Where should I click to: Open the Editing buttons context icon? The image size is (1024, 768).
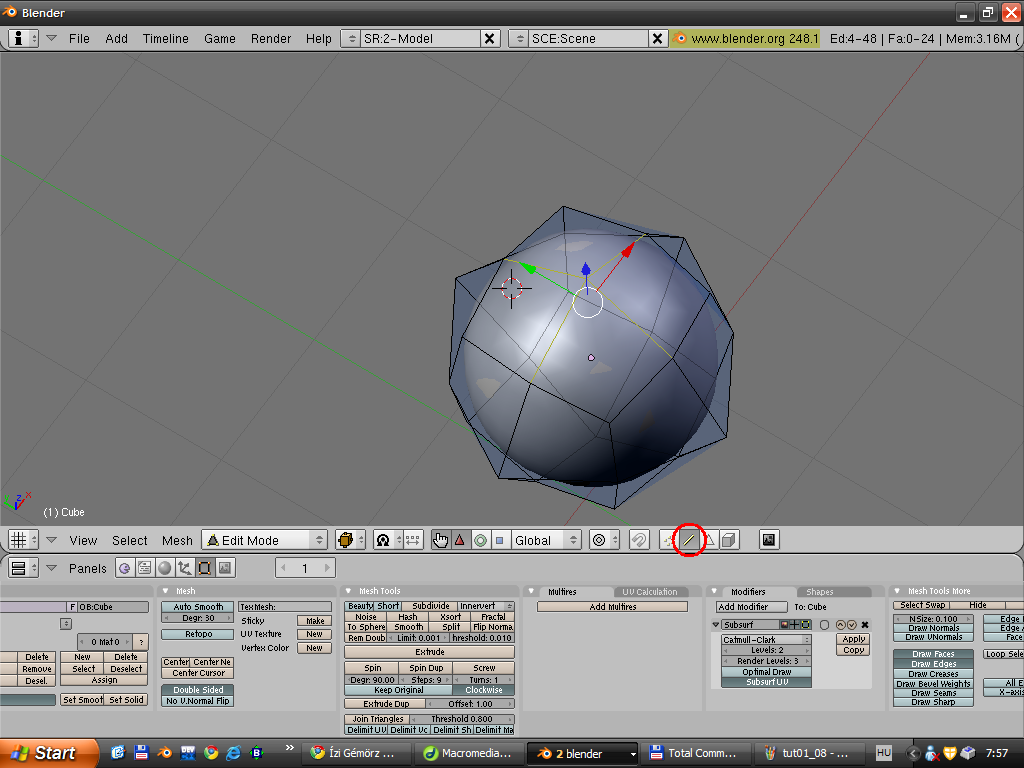pyautogui.click(x=204, y=568)
